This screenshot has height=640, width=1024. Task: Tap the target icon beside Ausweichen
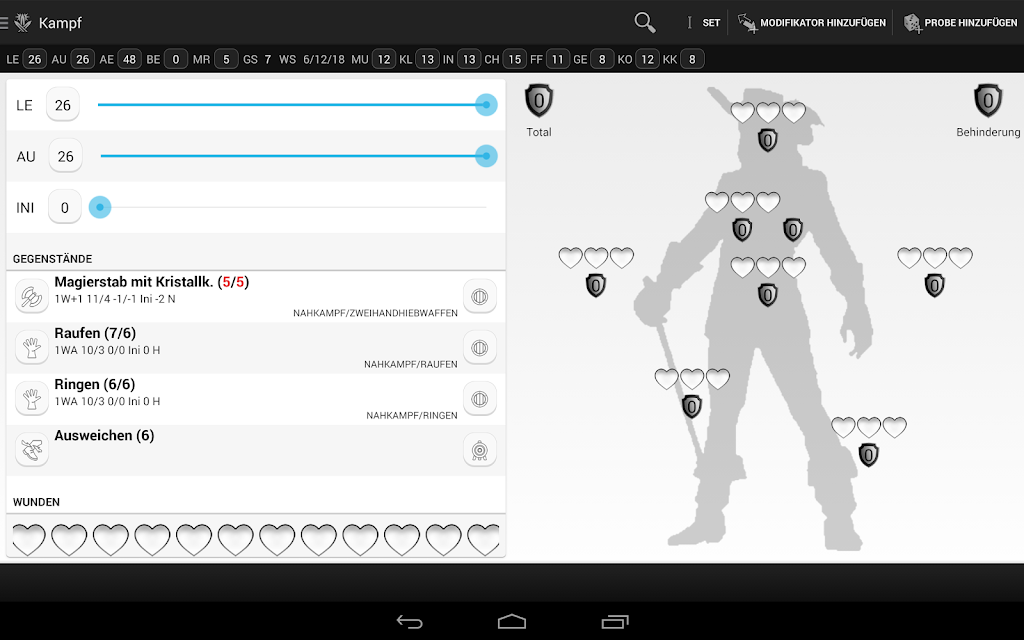[479, 450]
